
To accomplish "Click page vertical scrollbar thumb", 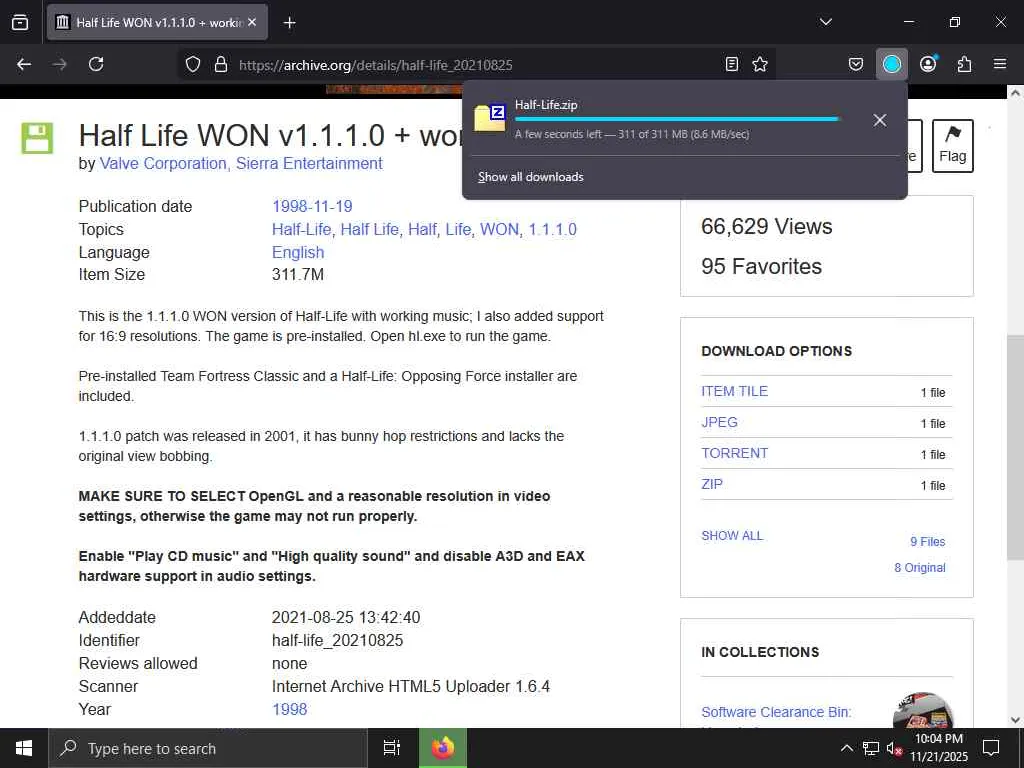I will [x=1014, y=447].
